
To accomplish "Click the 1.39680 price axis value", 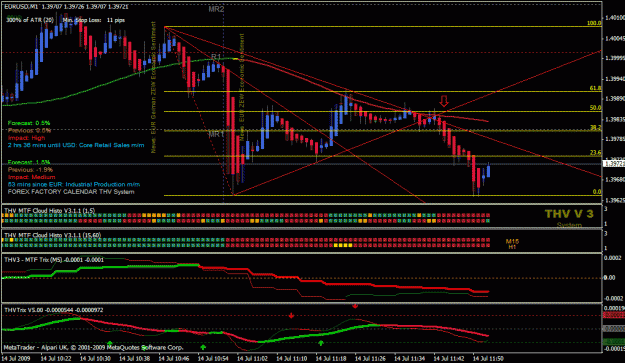I will tap(615, 180).
